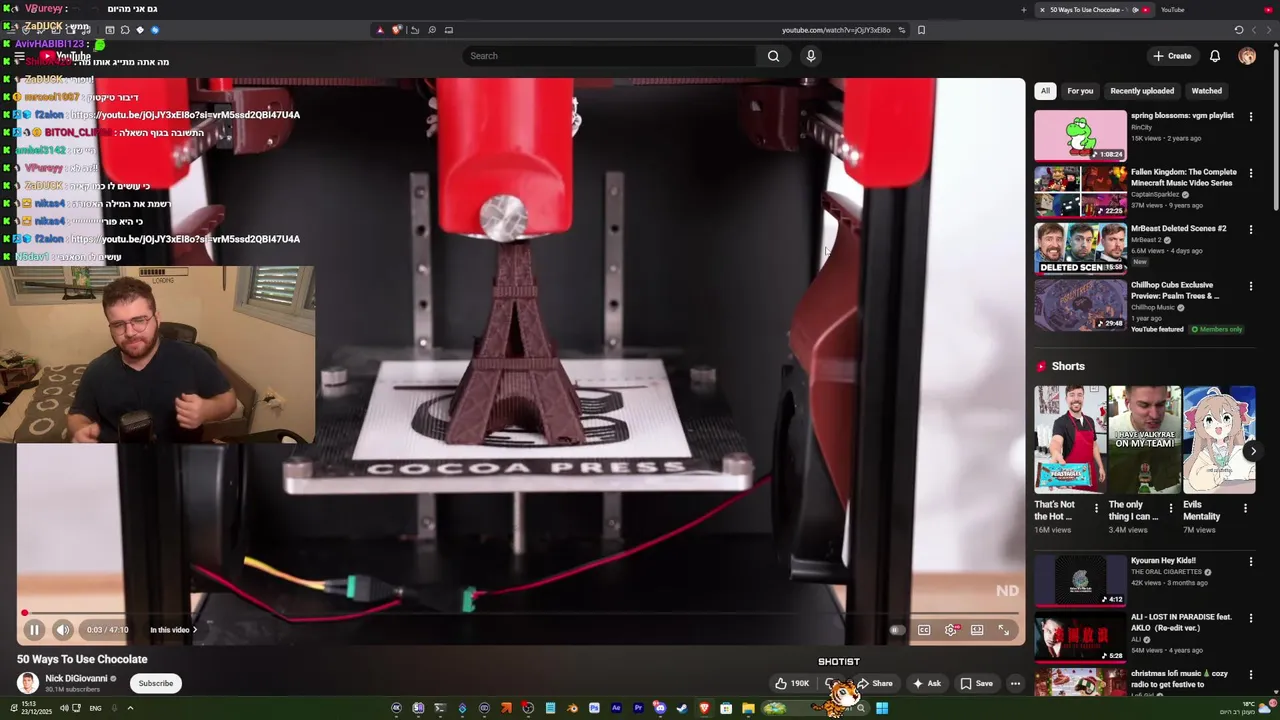Expand the In this video chapters
This screenshot has height=720, width=1280.
(174, 630)
